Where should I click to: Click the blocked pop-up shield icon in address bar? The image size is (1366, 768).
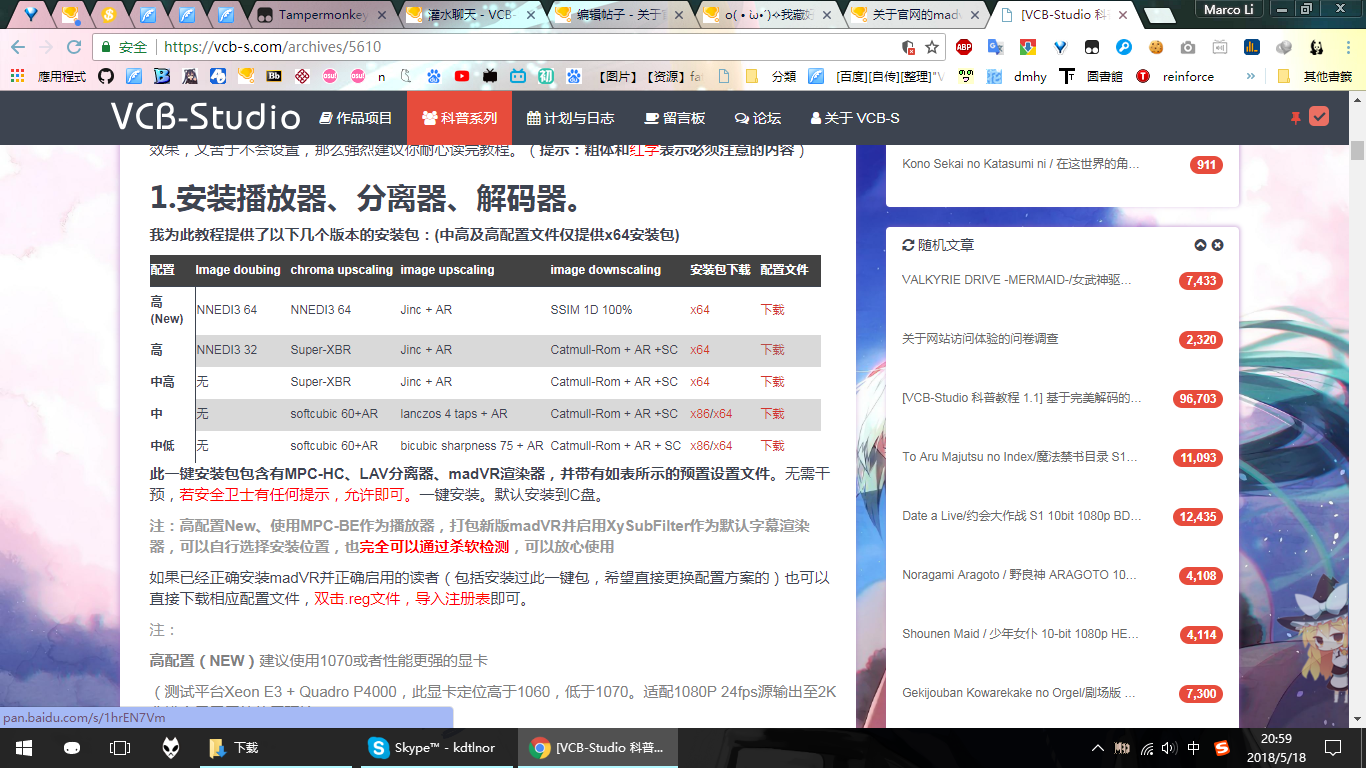(x=908, y=47)
